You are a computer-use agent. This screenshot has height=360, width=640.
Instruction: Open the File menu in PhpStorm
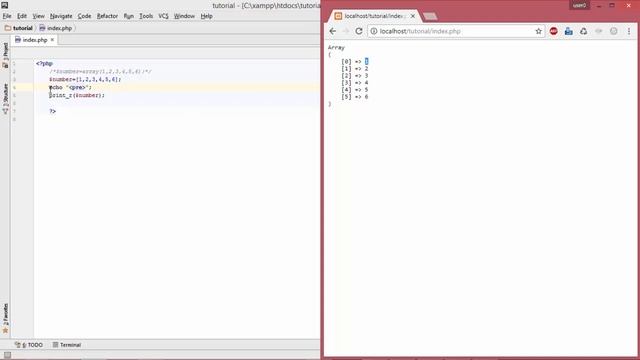tap(7, 16)
